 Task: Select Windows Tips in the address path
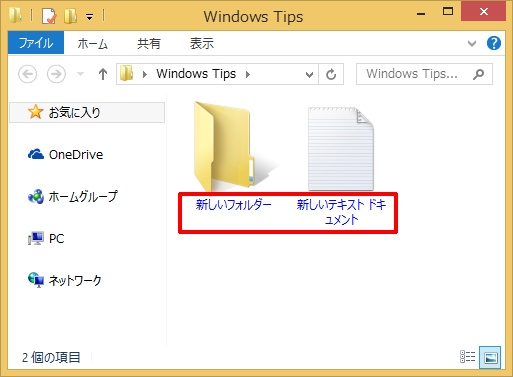tap(196, 74)
